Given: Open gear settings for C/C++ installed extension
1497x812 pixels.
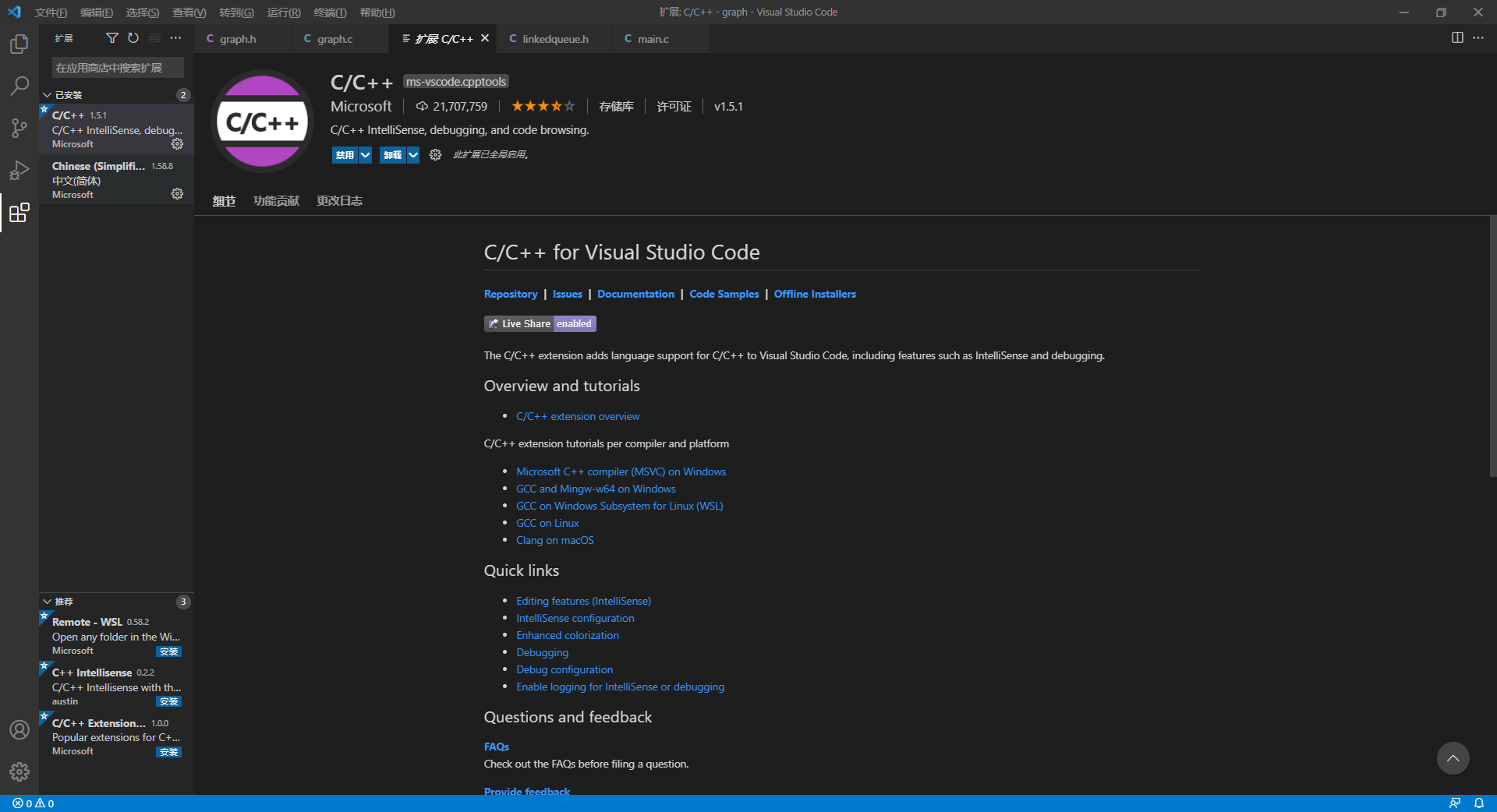Looking at the screenshot, I should click(177, 143).
